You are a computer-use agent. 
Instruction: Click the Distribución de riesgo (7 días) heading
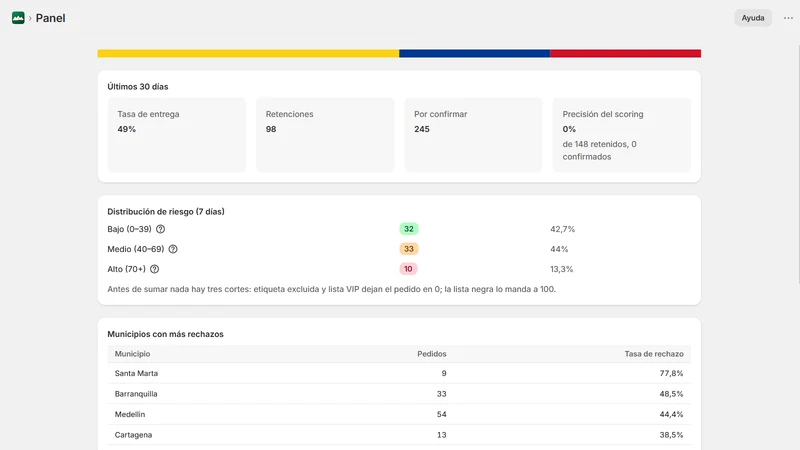point(166,211)
